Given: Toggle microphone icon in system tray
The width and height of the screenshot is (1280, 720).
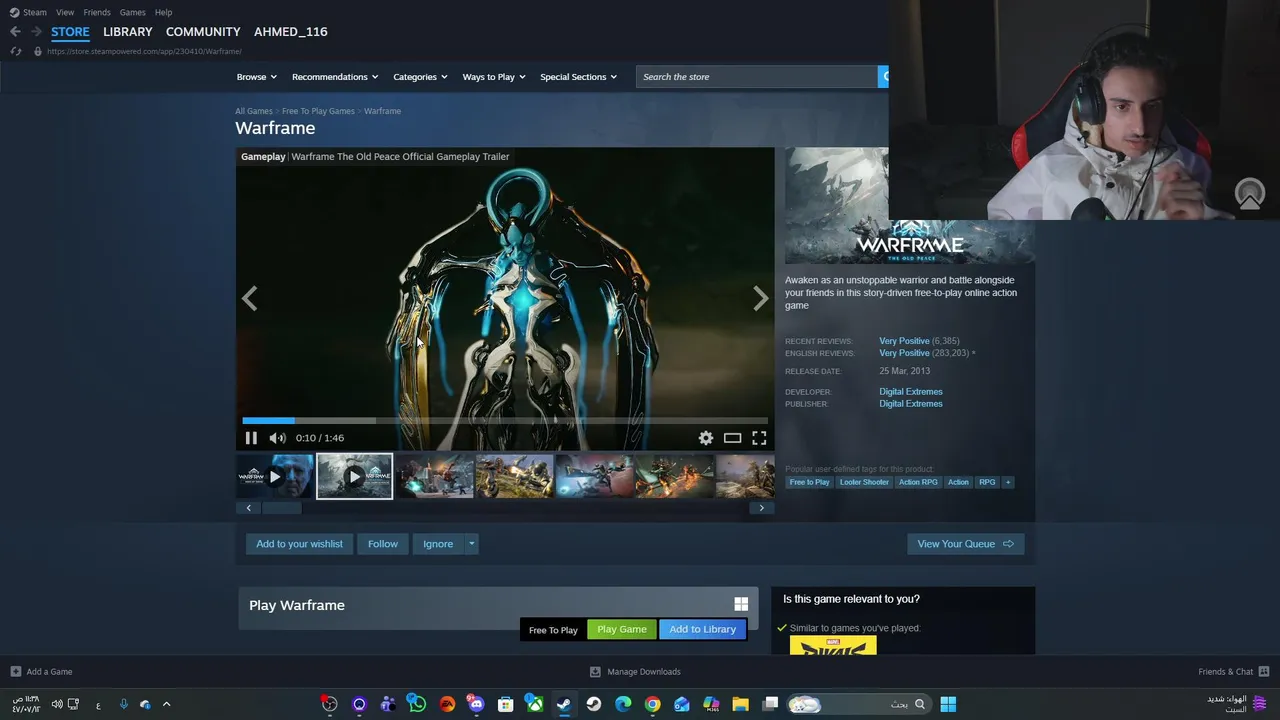Looking at the screenshot, I should (x=124, y=704).
